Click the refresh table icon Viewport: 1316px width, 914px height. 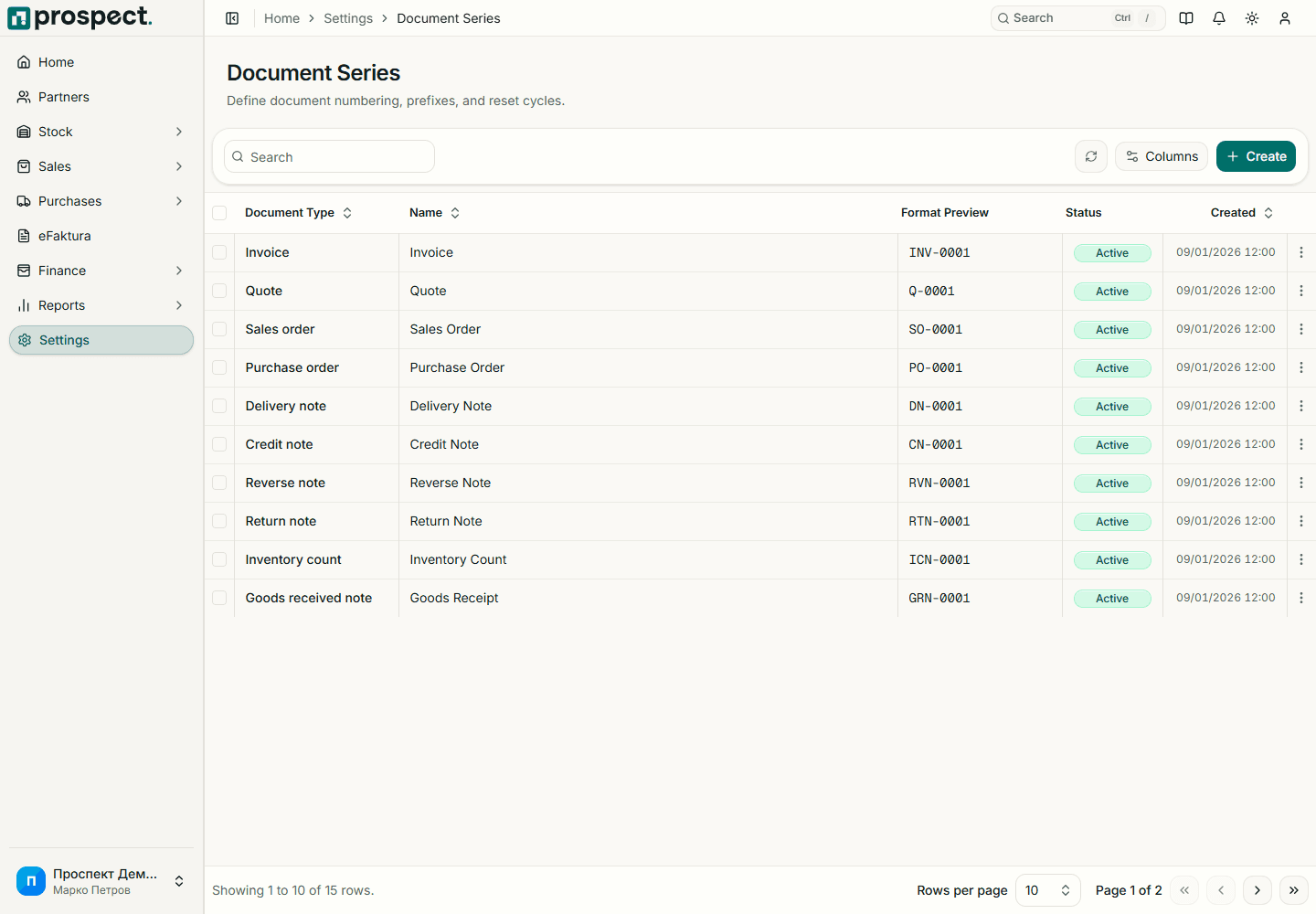click(1091, 156)
